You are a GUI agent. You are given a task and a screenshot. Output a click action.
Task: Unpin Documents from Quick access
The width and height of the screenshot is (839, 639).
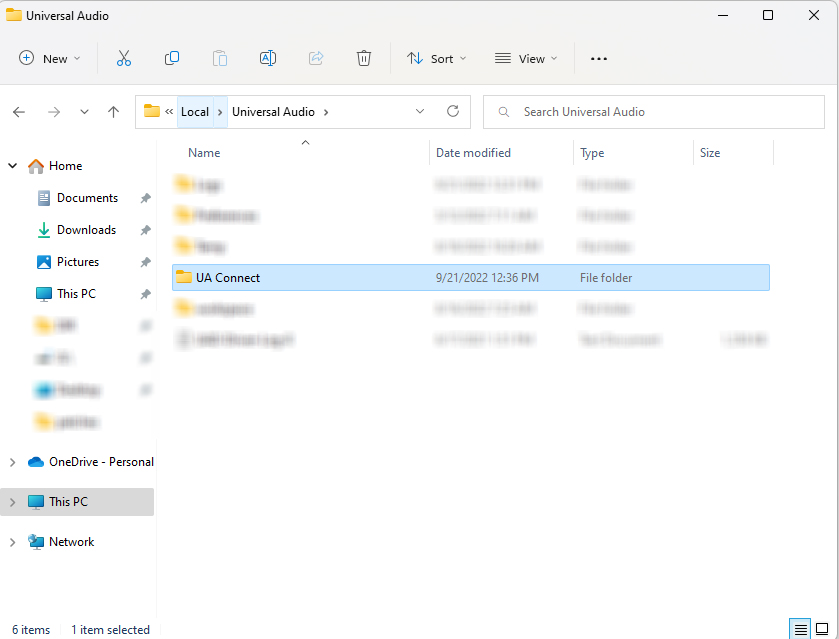coord(145,198)
